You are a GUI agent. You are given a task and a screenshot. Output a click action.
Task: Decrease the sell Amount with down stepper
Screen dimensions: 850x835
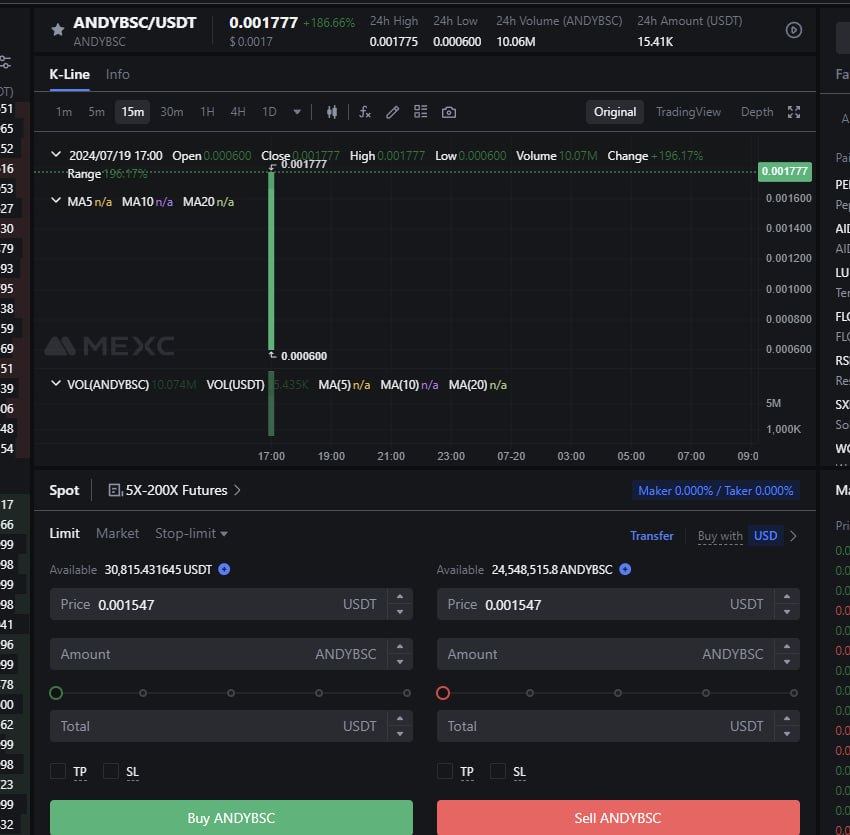tap(787, 661)
